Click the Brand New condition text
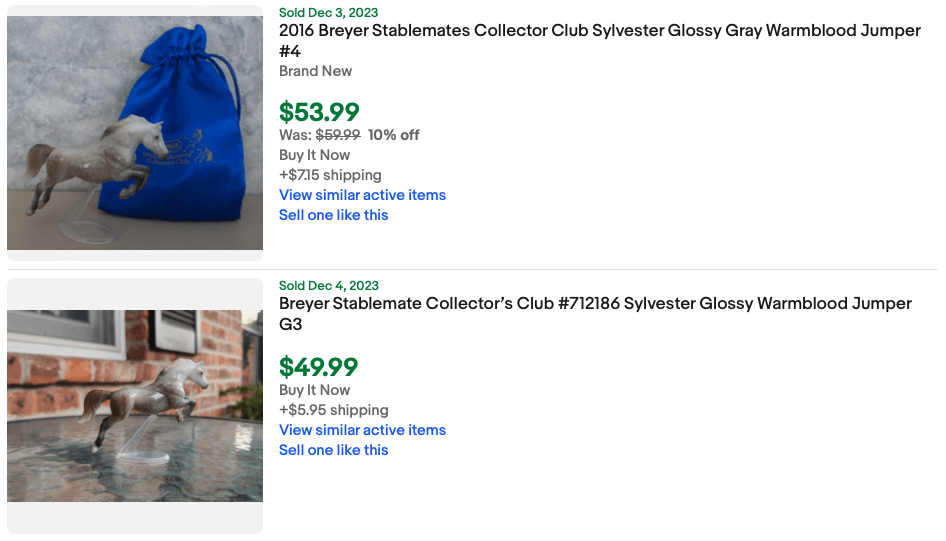This screenshot has width=946, height=541. pos(315,71)
